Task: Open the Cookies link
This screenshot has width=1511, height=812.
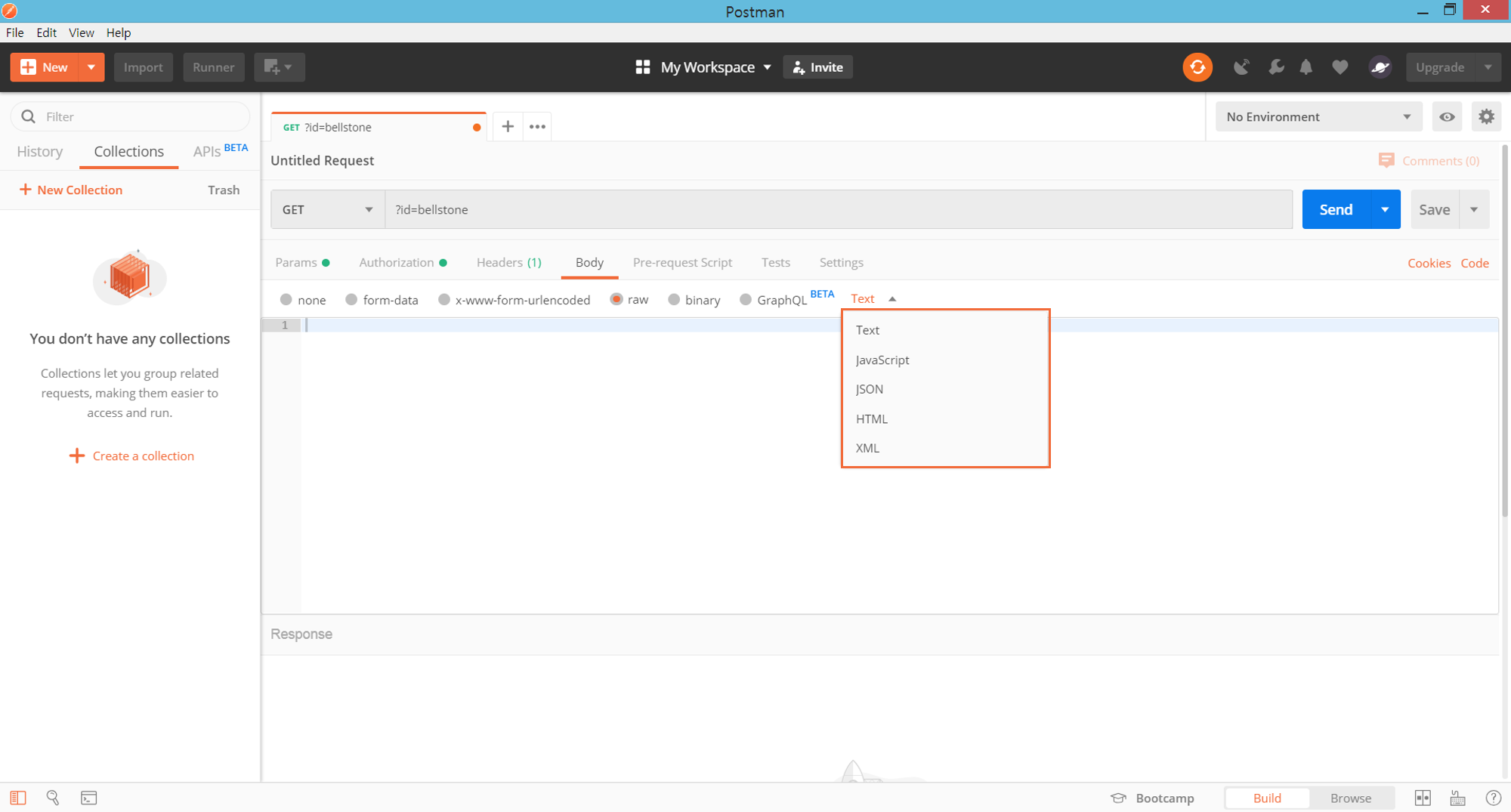Action: pyautogui.click(x=1429, y=263)
